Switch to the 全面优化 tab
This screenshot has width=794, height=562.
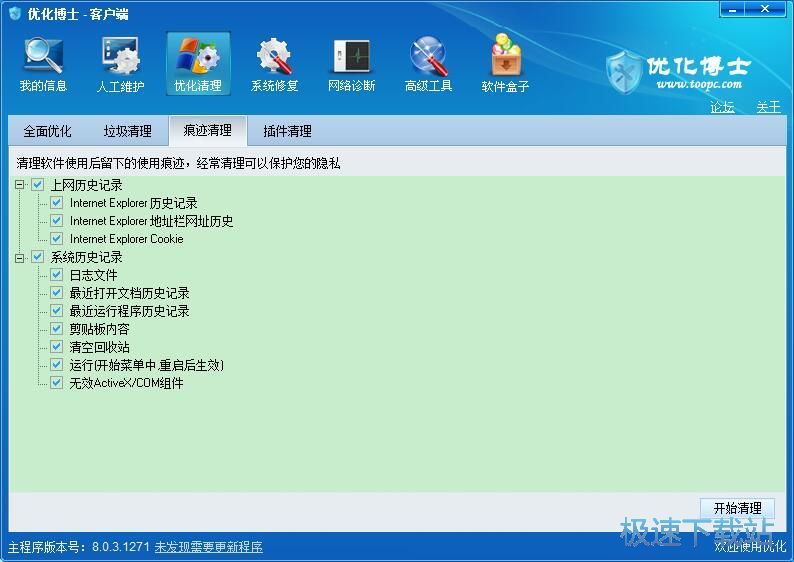coord(48,131)
